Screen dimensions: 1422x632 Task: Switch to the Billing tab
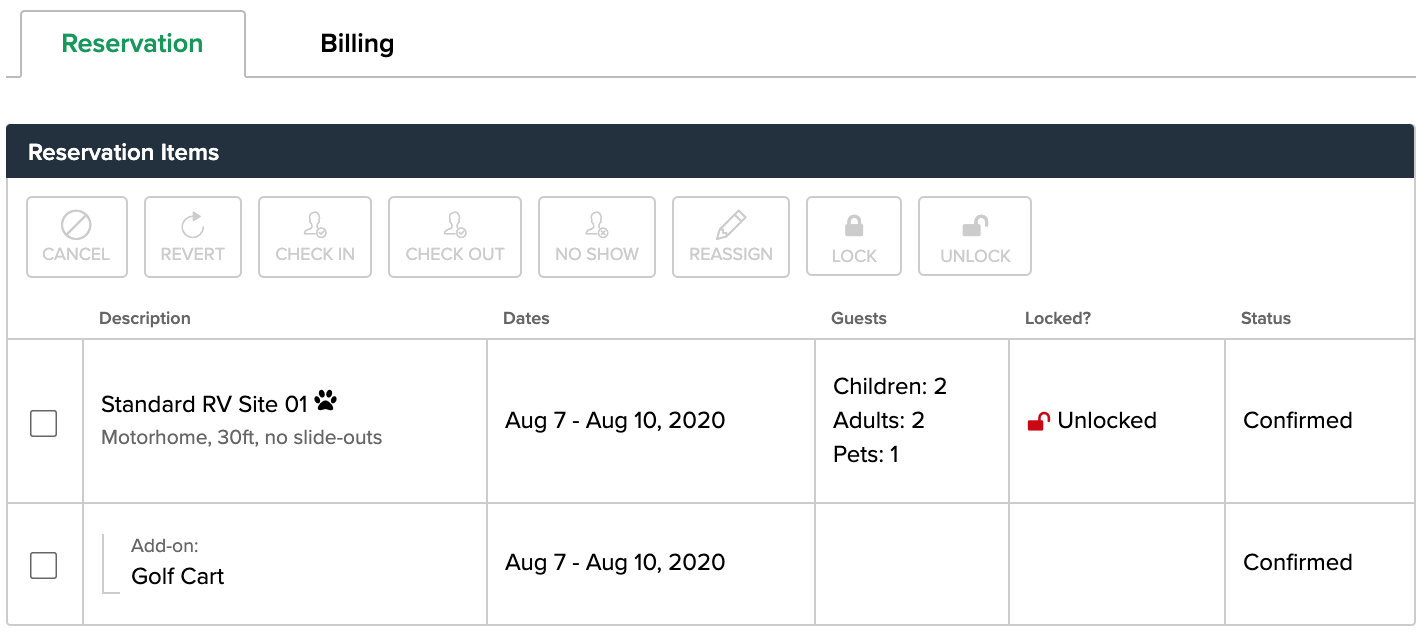pyautogui.click(x=356, y=43)
